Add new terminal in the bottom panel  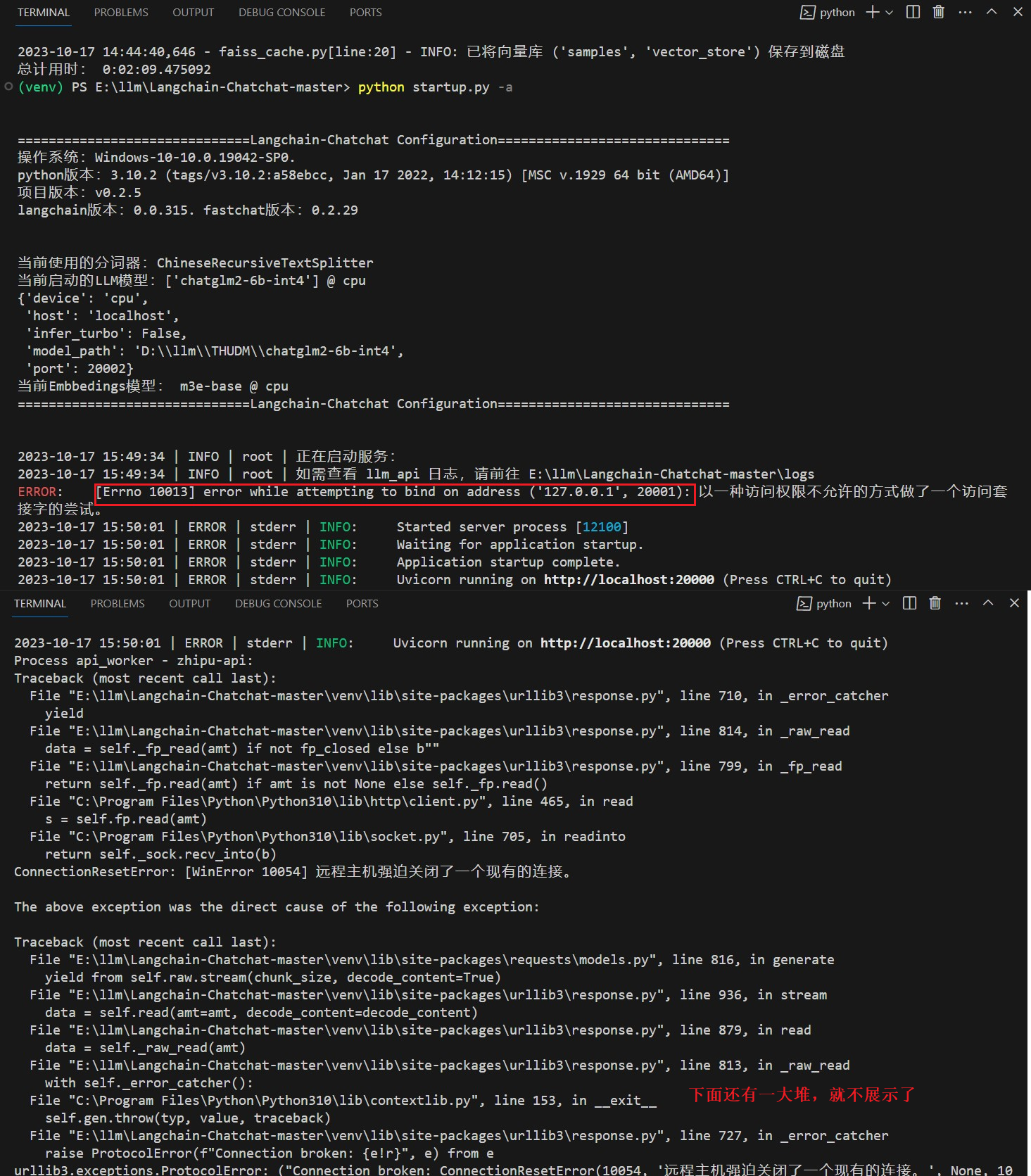coord(869,603)
